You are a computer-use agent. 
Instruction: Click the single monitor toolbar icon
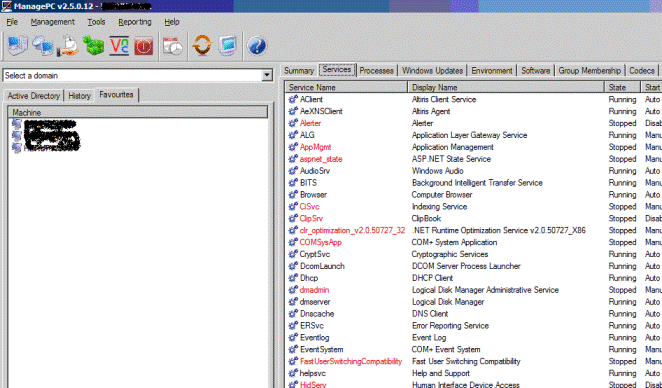pyautogui.click(x=228, y=46)
